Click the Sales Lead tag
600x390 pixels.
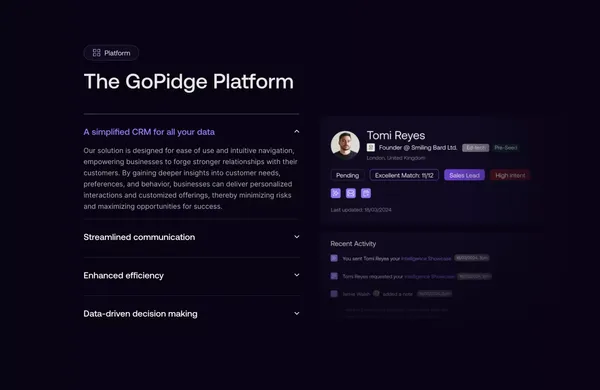click(x=464, y=175)
